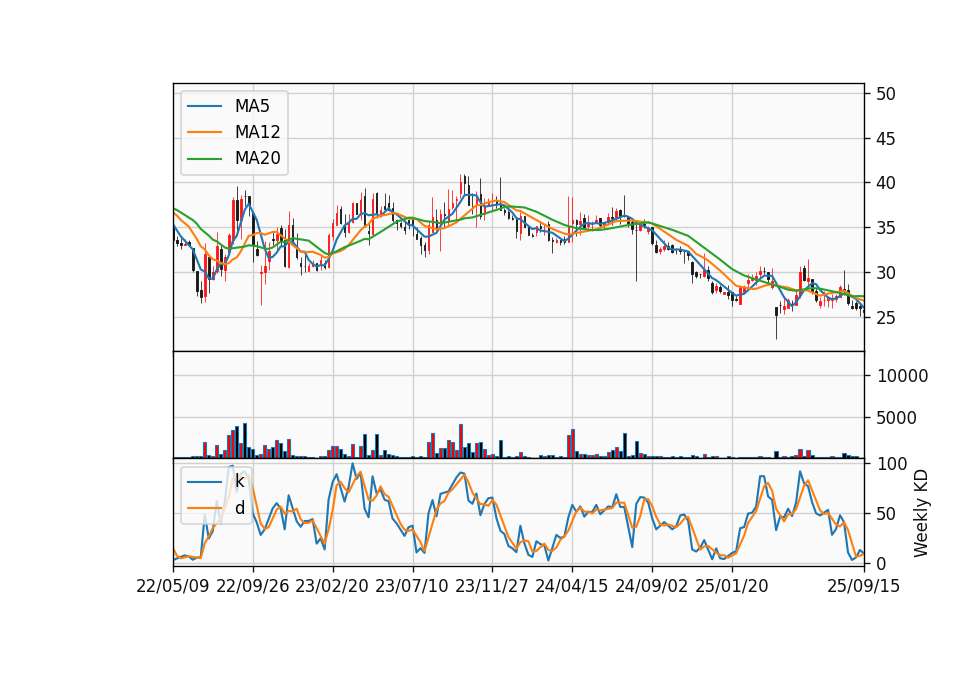Select the 25/09/15 date tick label
Screen dimensions: 960x690
pyautogui.click(x=864, y=586)
